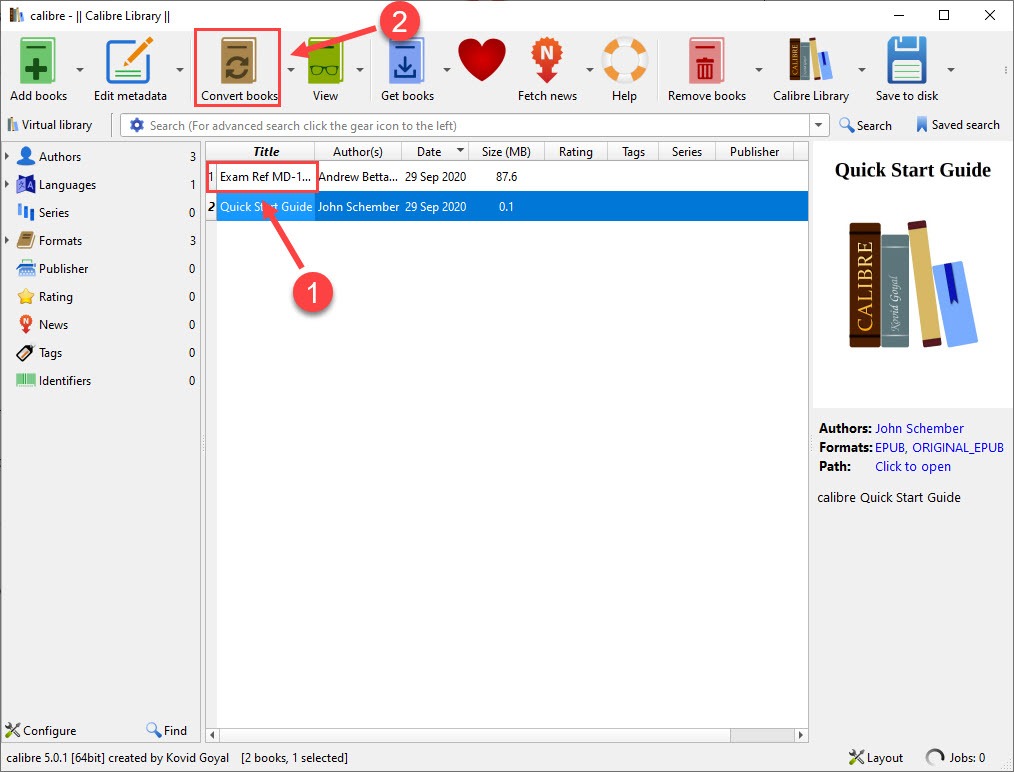Select Series in the tag browser
The height and width of the screenshot is (772, 1014).
click(x=54, y=213)
